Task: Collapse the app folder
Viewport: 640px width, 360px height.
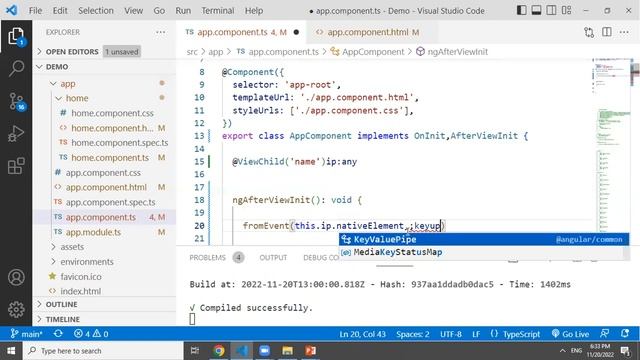Action: (68, 84)
